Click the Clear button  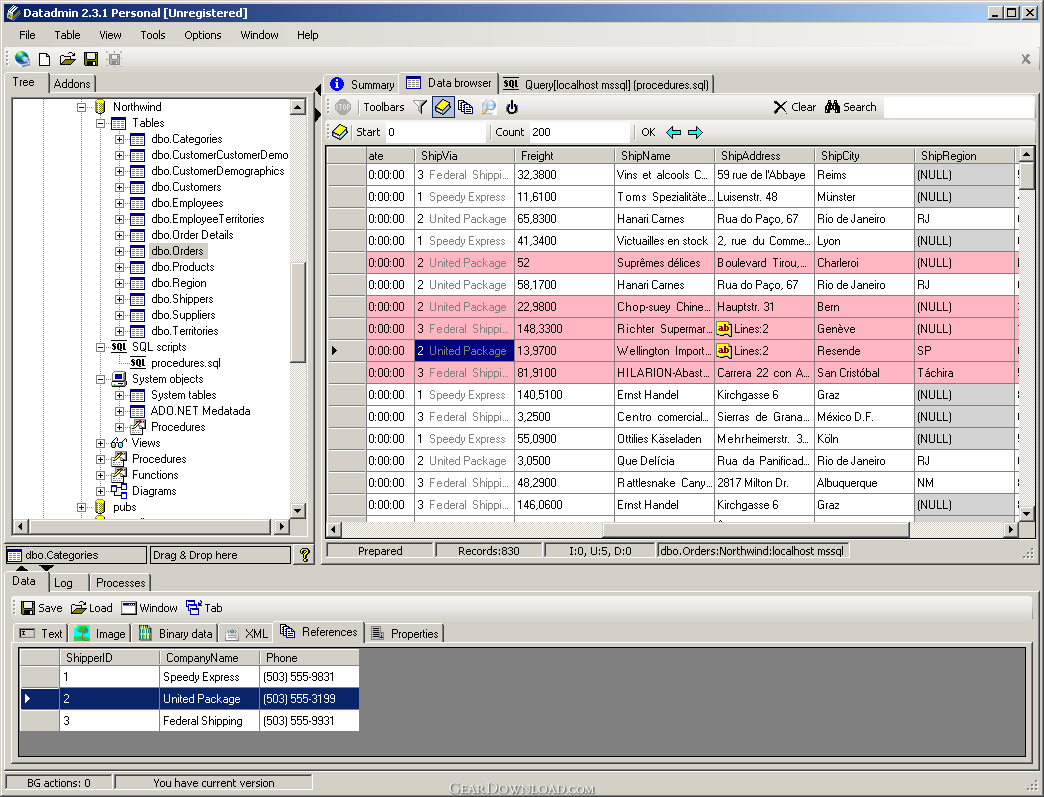pos(794,107)
